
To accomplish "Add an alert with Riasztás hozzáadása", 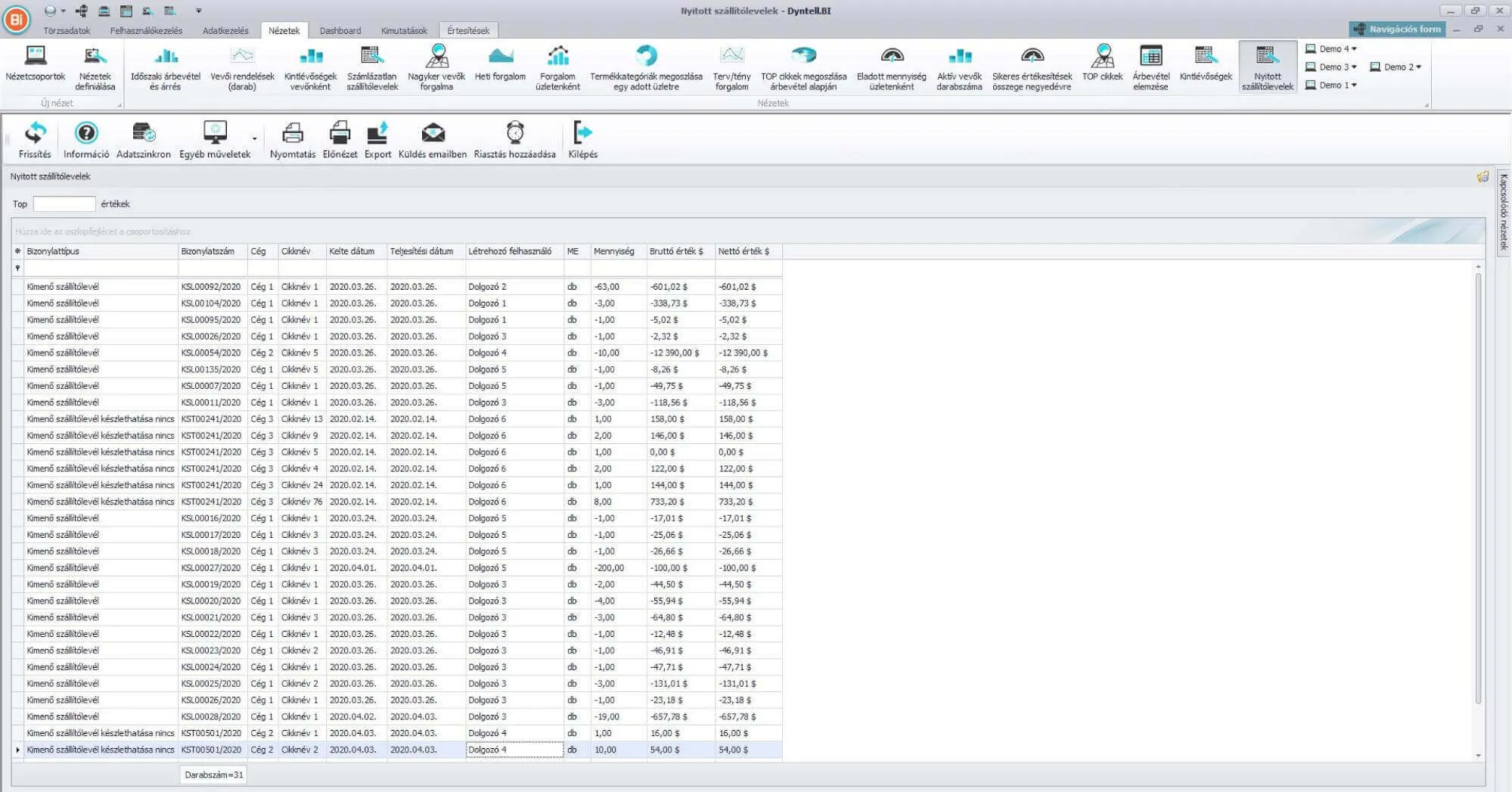I will tap(514, 134).
